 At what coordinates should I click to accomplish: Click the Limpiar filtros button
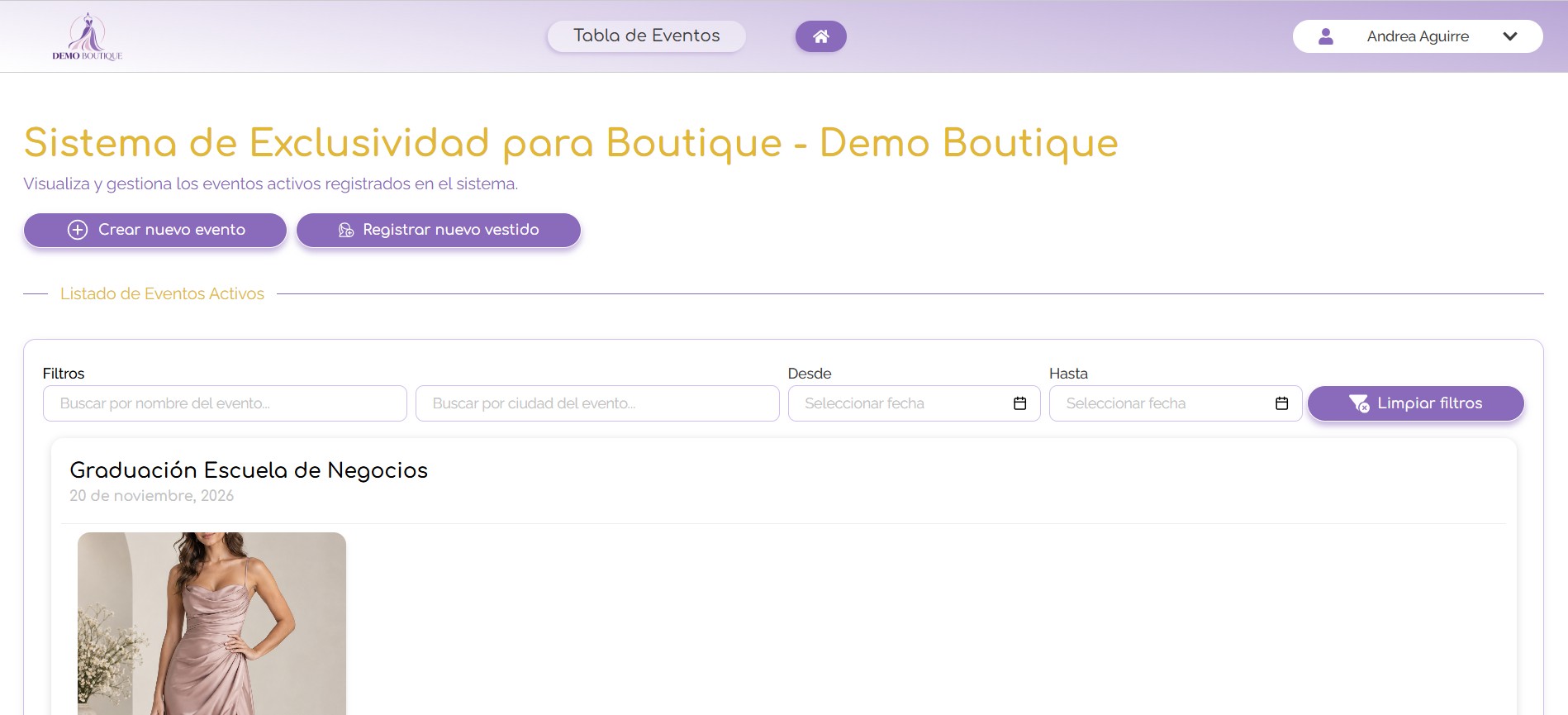(x=1416, y=403)
